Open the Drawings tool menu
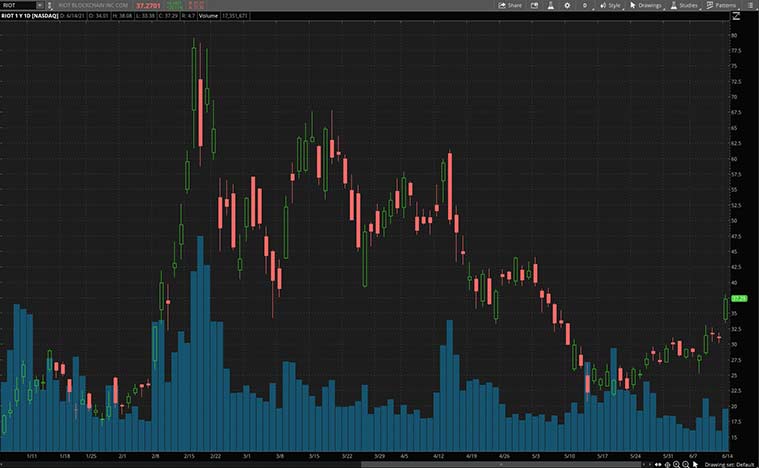The image size is (759, 468). click(647, 5)
